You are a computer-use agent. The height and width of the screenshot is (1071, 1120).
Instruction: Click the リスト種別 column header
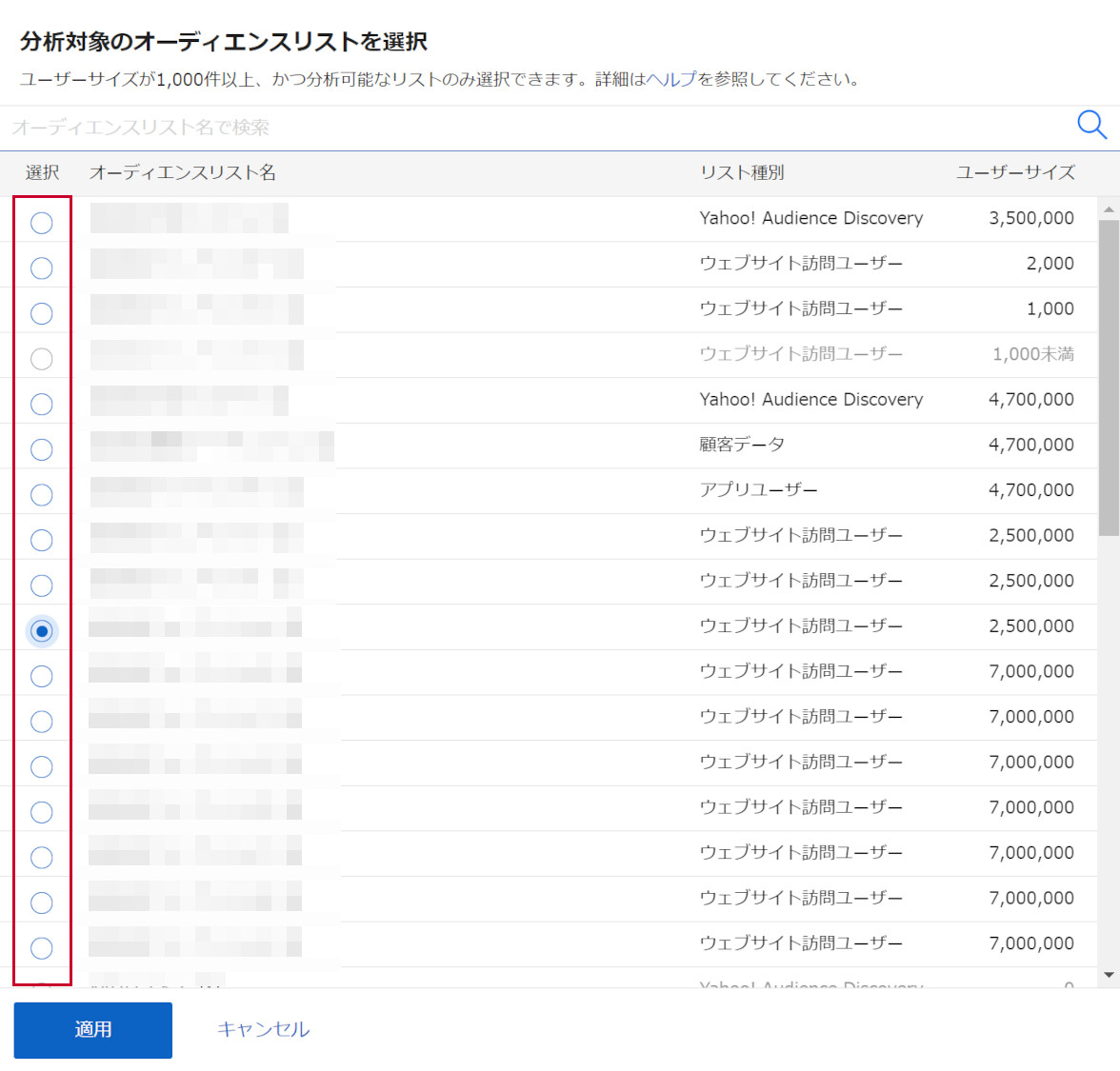point(742,172)
